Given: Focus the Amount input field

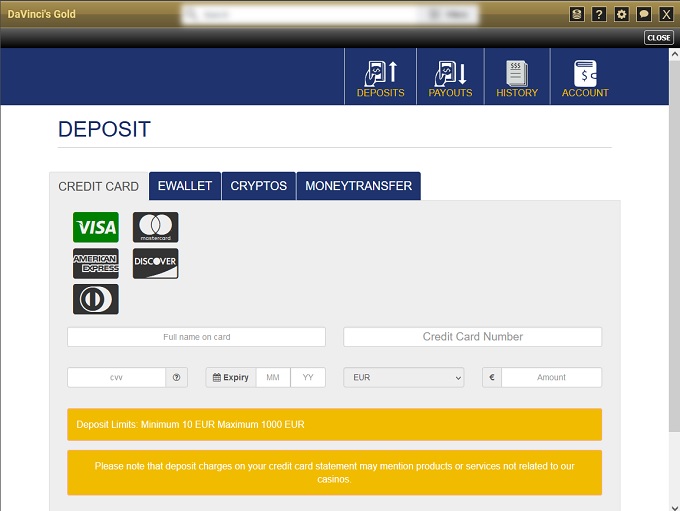Looking at the screenshot, I should tap(551, 377).
